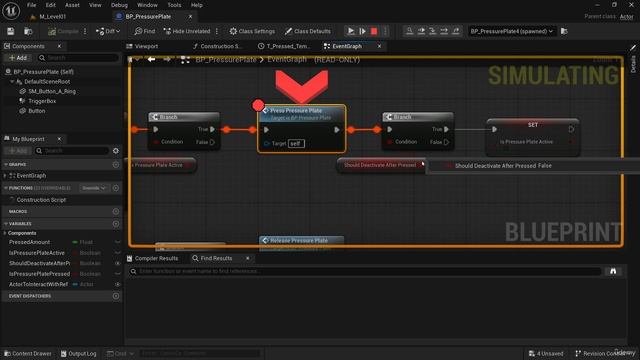Expand the EventGraph tree item
640x360 pixels.
[x=5, y=176]
